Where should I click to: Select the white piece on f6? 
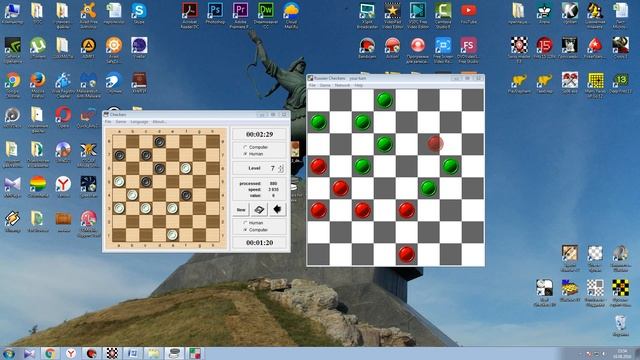186,168
